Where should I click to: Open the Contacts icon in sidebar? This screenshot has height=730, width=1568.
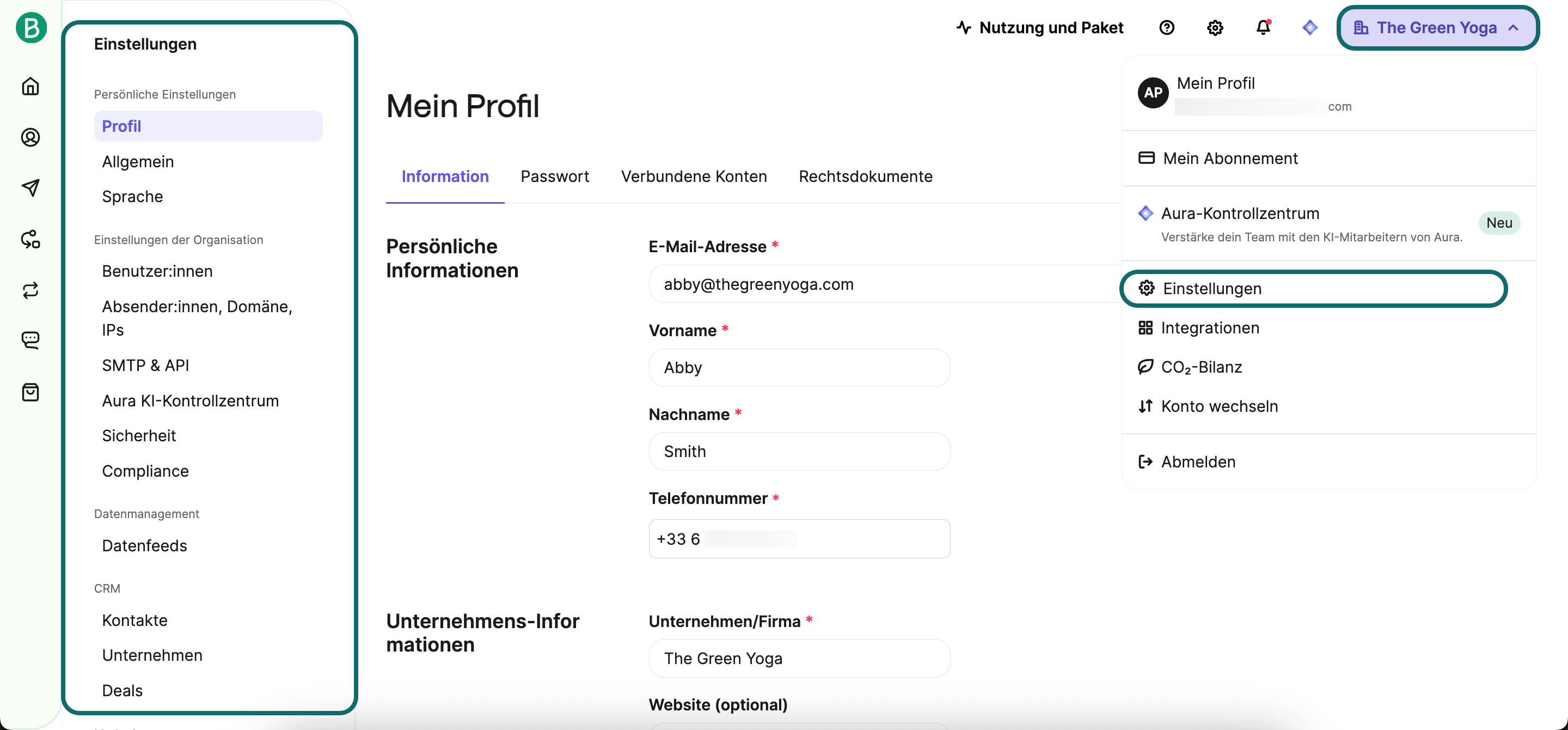click(x=30, y=138)
